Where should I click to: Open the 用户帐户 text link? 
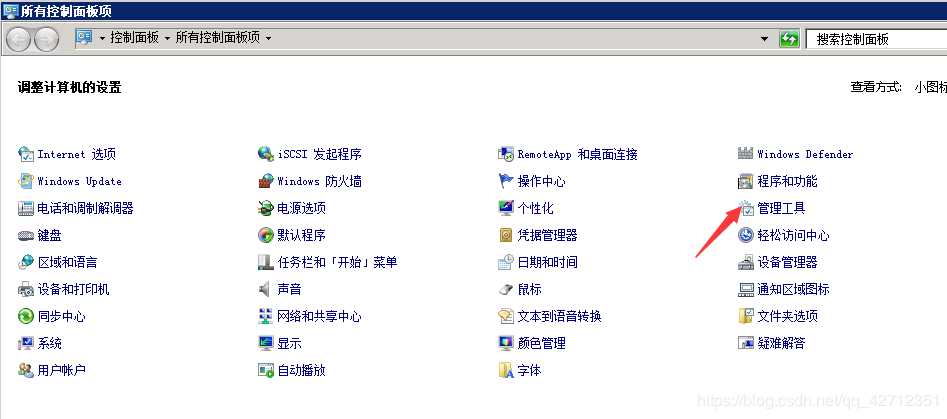[62, 370]
